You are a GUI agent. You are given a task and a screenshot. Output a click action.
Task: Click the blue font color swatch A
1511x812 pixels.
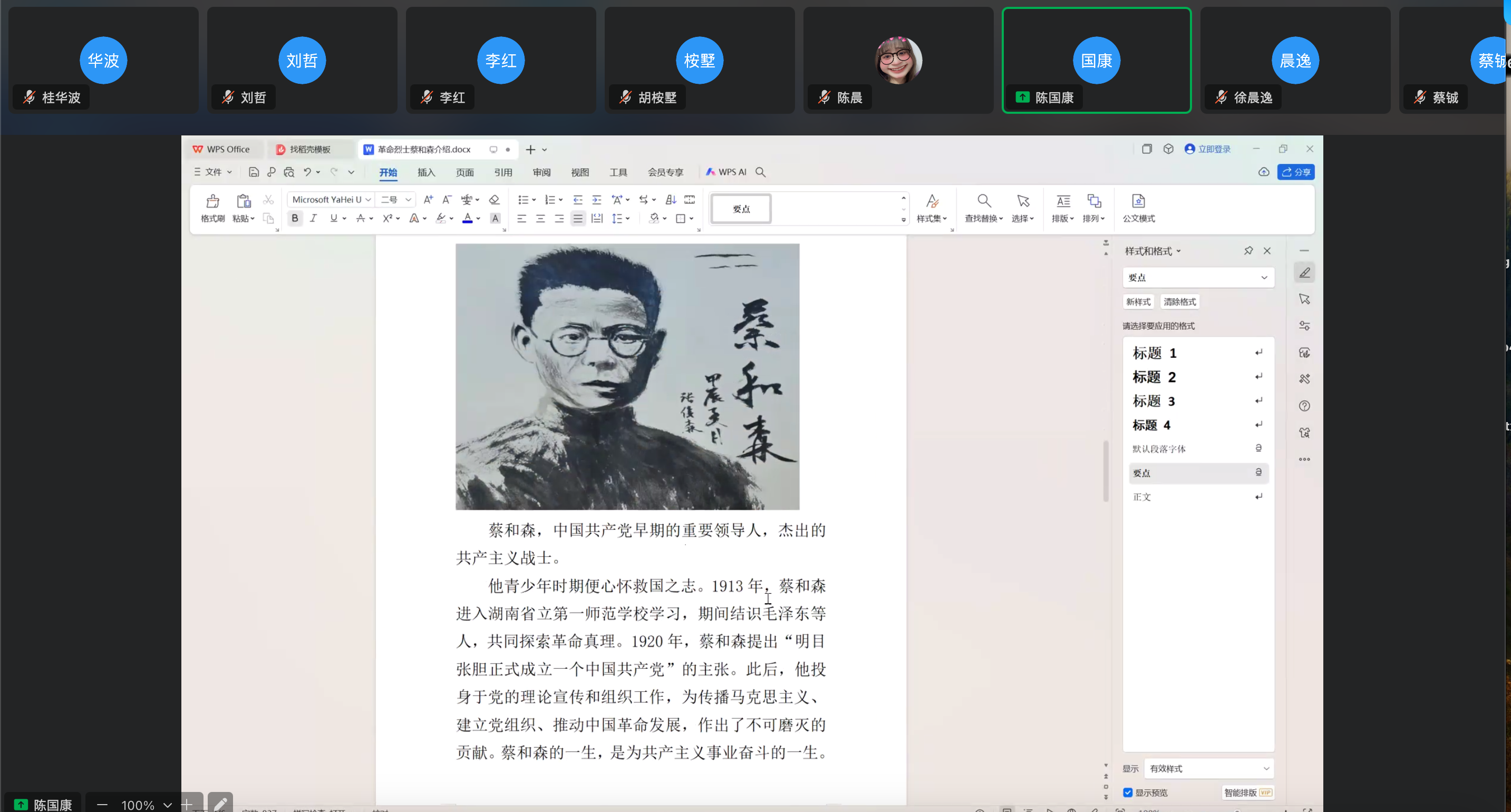(467, 218)
